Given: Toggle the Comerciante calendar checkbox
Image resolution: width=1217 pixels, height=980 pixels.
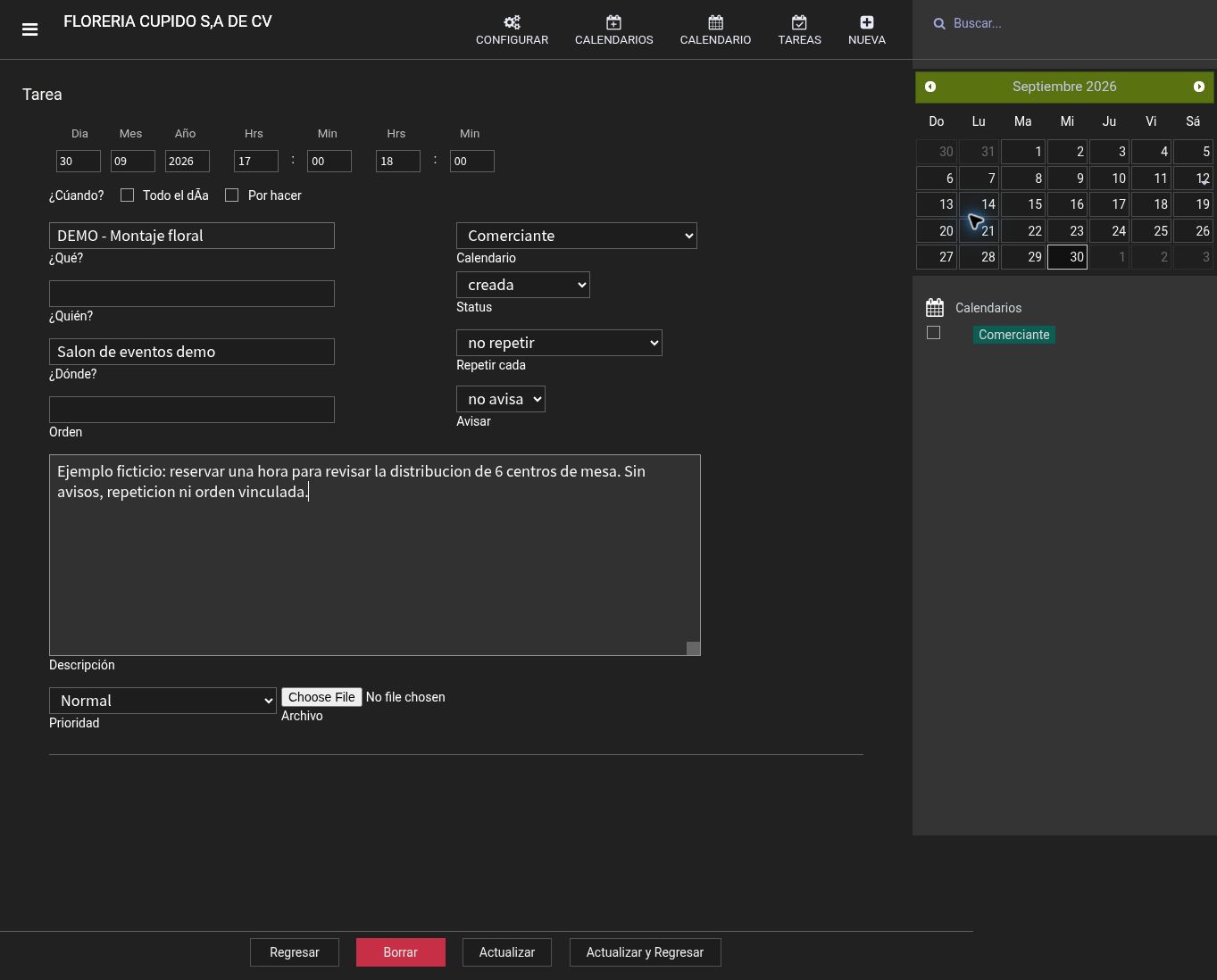Looking at the screenshot, I should (934, 333).
